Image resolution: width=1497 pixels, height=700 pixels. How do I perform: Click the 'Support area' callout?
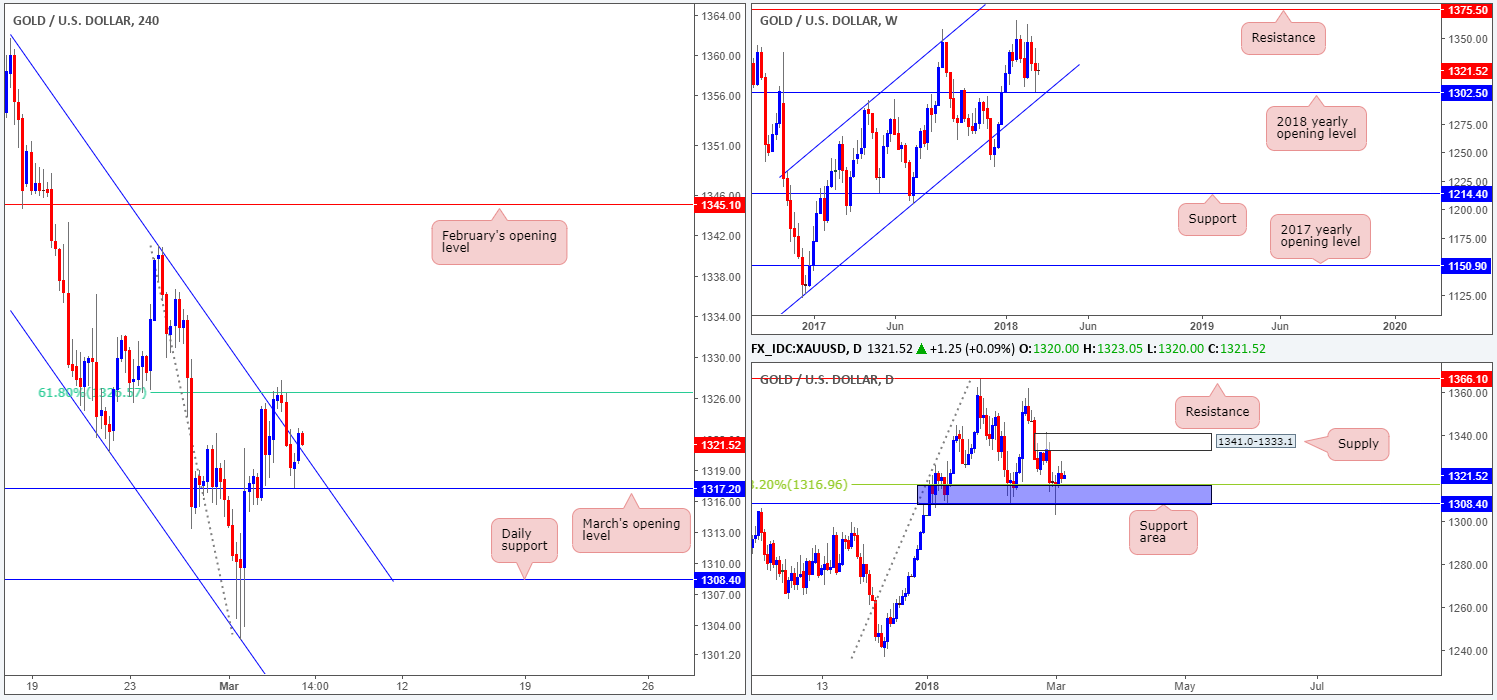pyautogui.click(x=1162, y=533)
